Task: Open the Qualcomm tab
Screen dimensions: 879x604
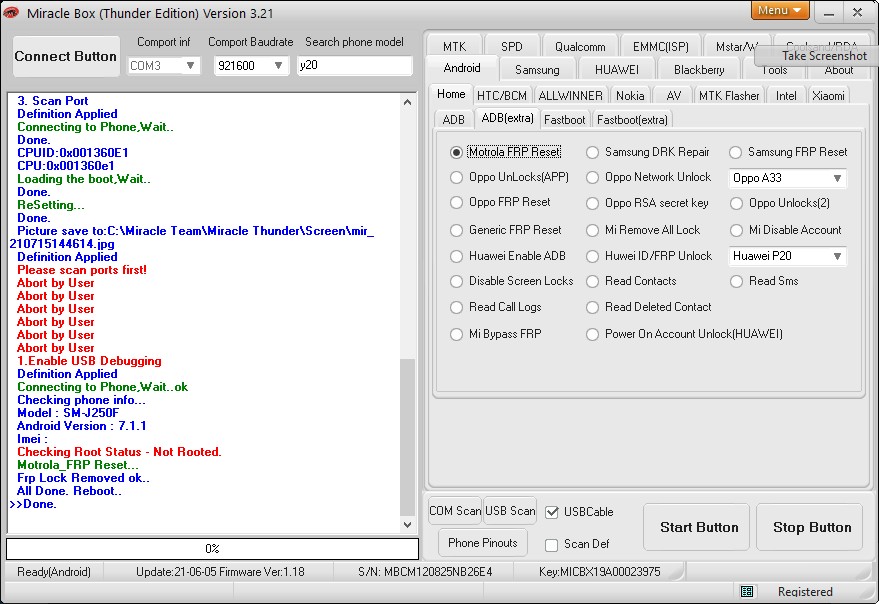Action: 580,47
